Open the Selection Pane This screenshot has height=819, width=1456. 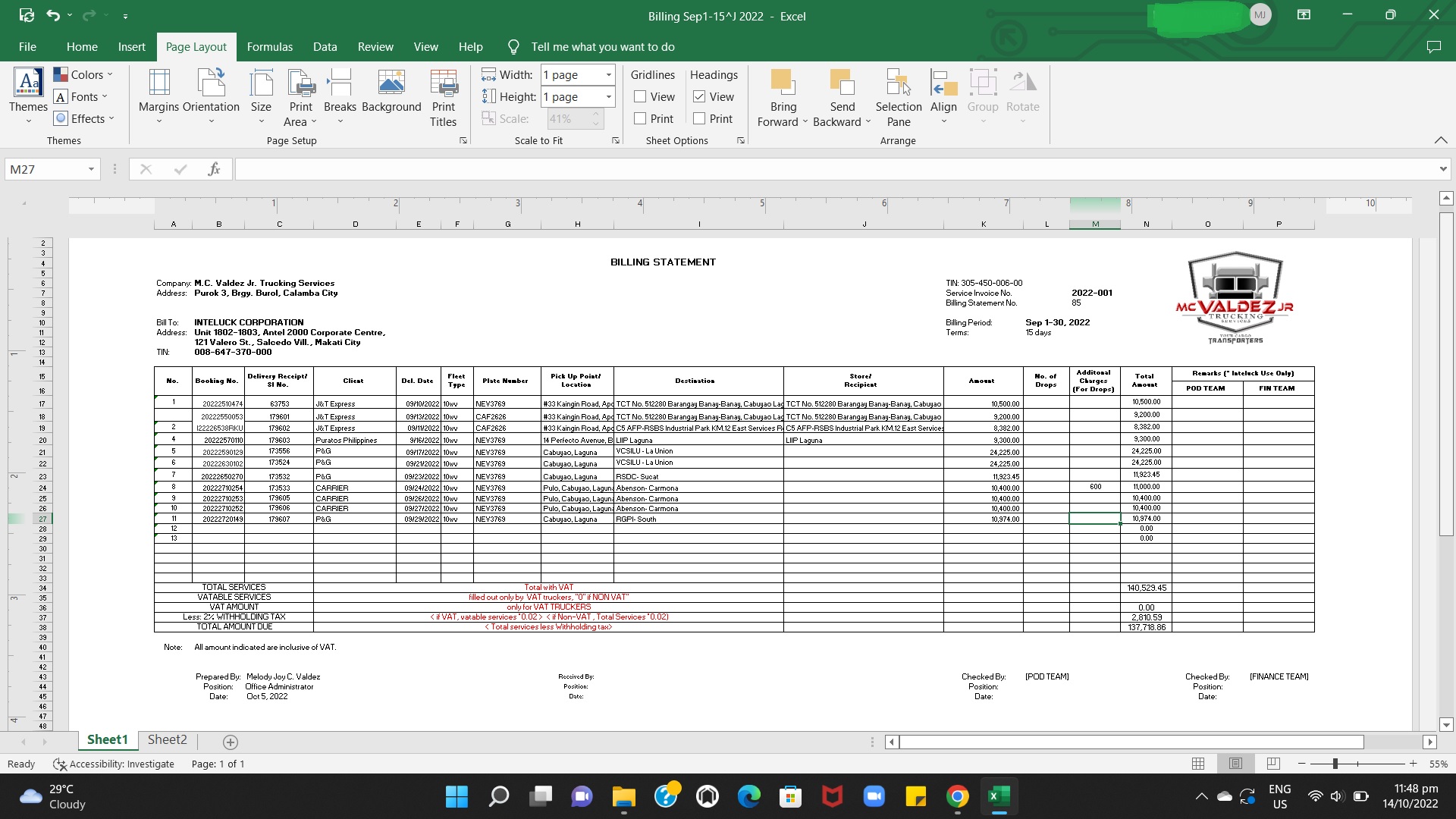[x=899, y=97]
